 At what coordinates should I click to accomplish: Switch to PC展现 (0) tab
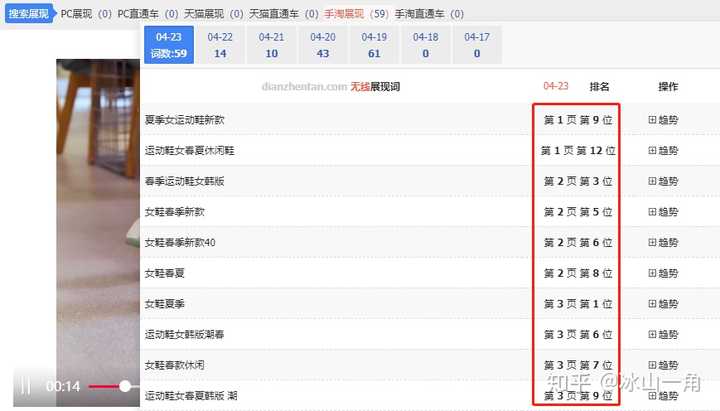point(86,14)
